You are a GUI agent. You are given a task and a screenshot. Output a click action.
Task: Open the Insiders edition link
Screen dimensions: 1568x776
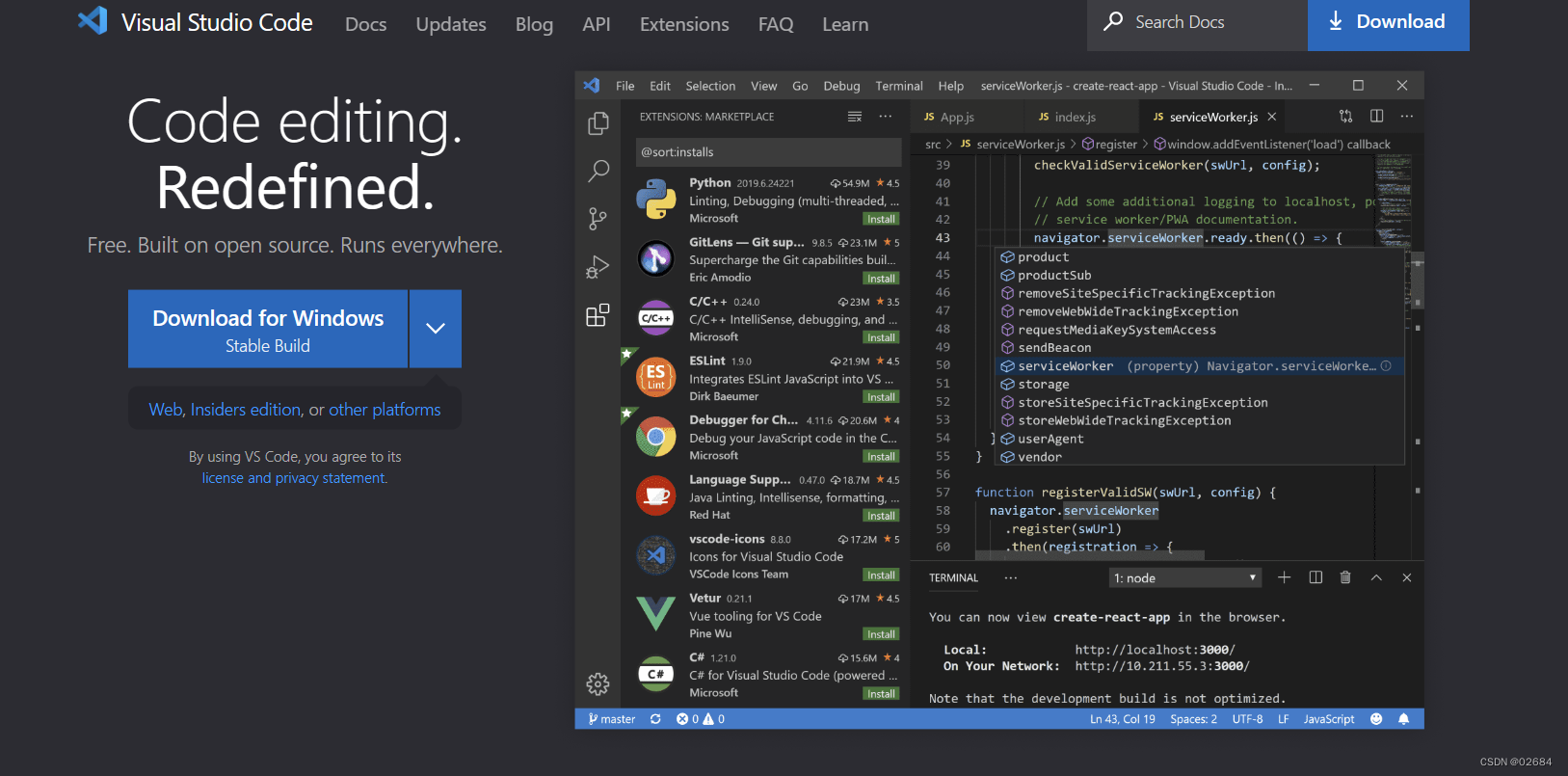click(246, 410)
